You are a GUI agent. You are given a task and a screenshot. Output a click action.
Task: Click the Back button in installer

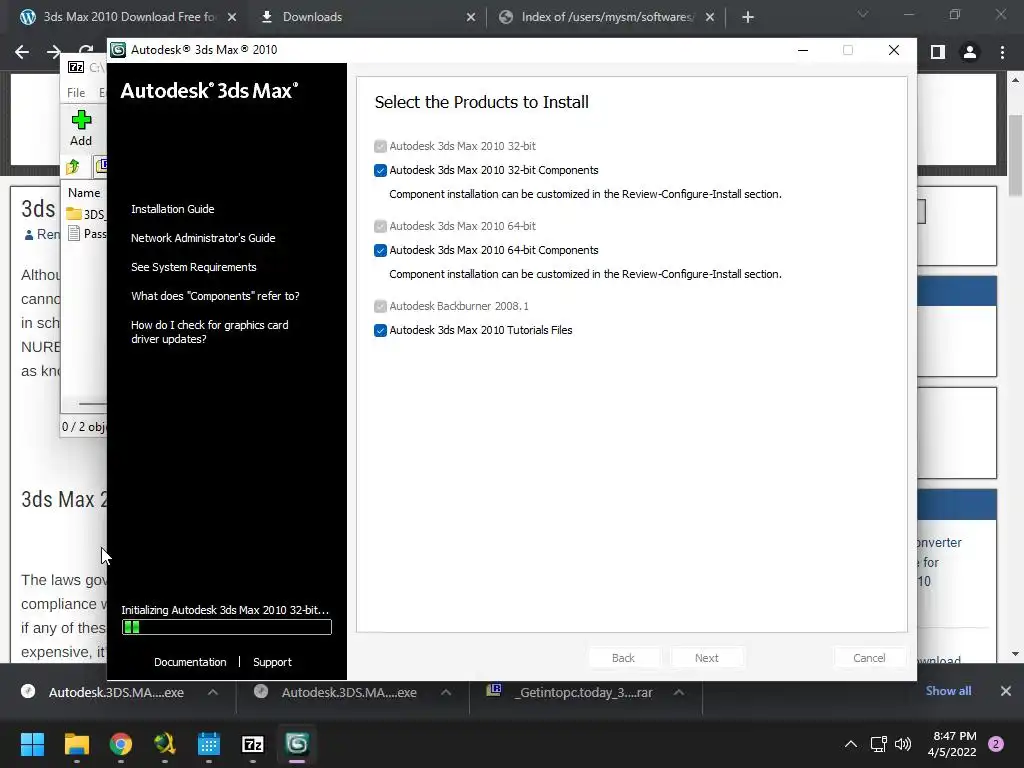click(623, 658)
